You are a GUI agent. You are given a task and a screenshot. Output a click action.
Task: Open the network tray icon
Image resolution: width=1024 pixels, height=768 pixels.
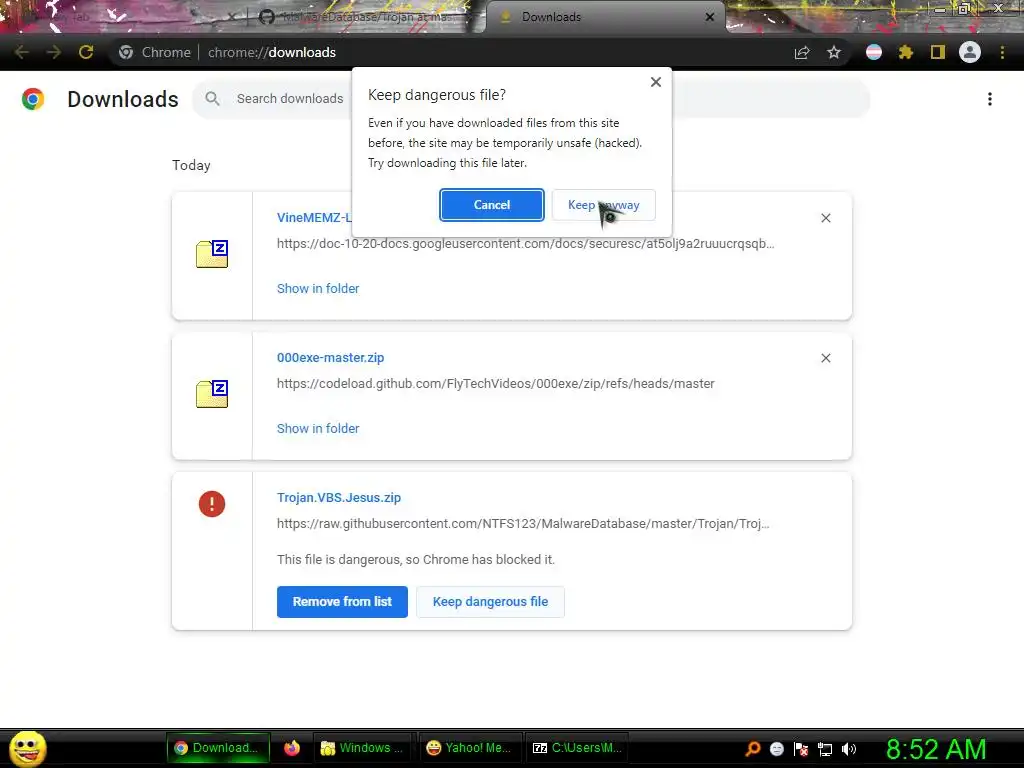click(825, 749)
